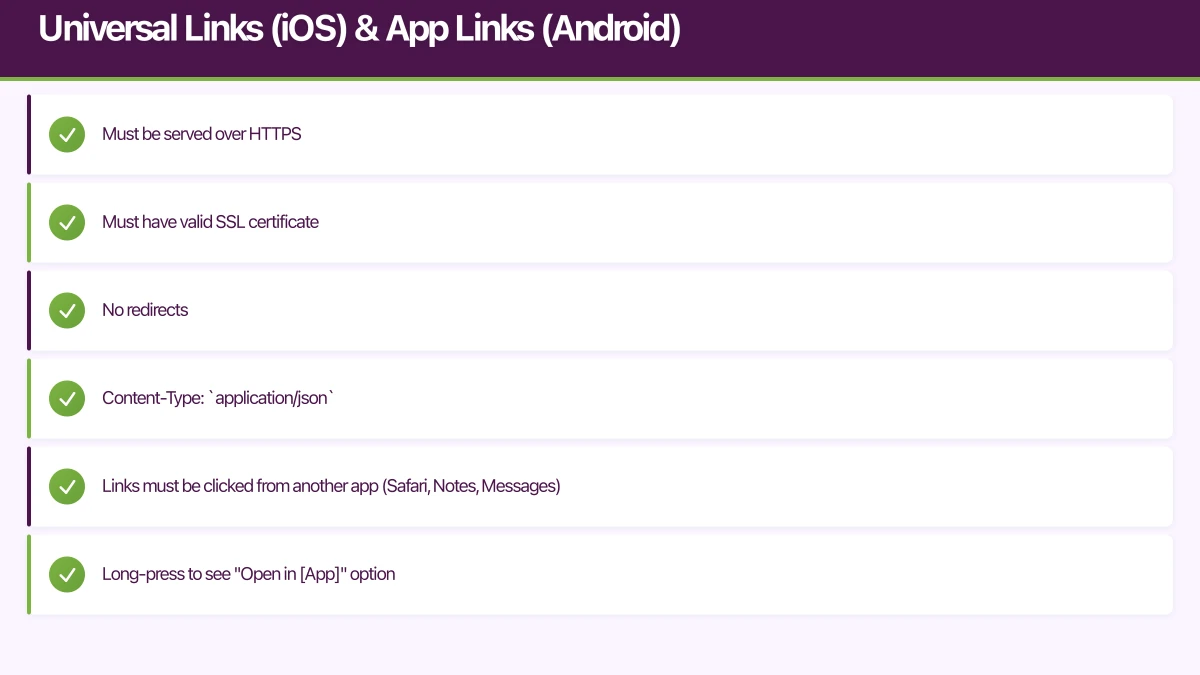Viewport: 1200px width, 675px height.
Task: Click the "Open in [App]" option text
Action: [248, 574]
